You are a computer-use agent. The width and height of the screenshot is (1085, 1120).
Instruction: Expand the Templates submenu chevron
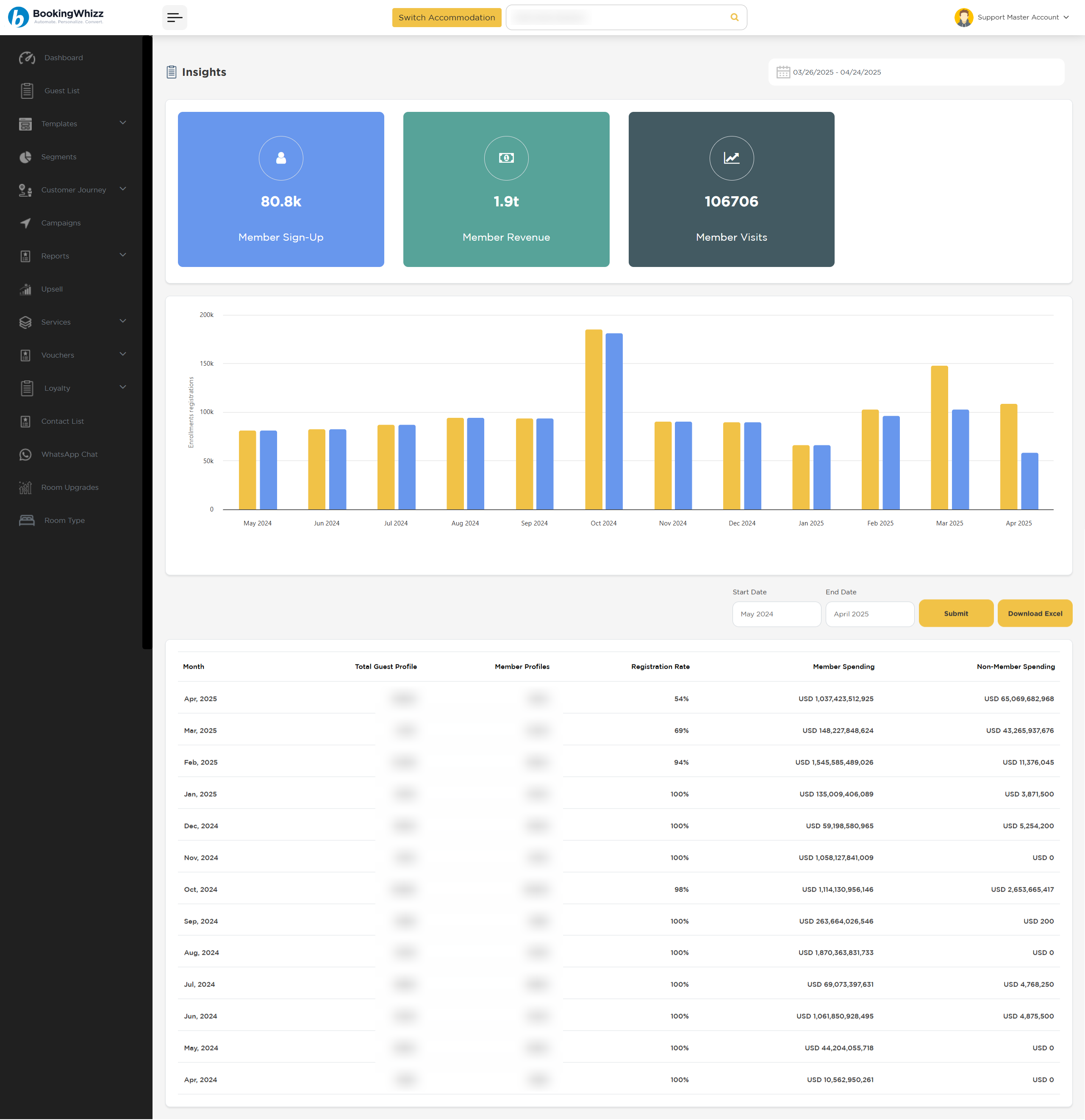point(123,123)
